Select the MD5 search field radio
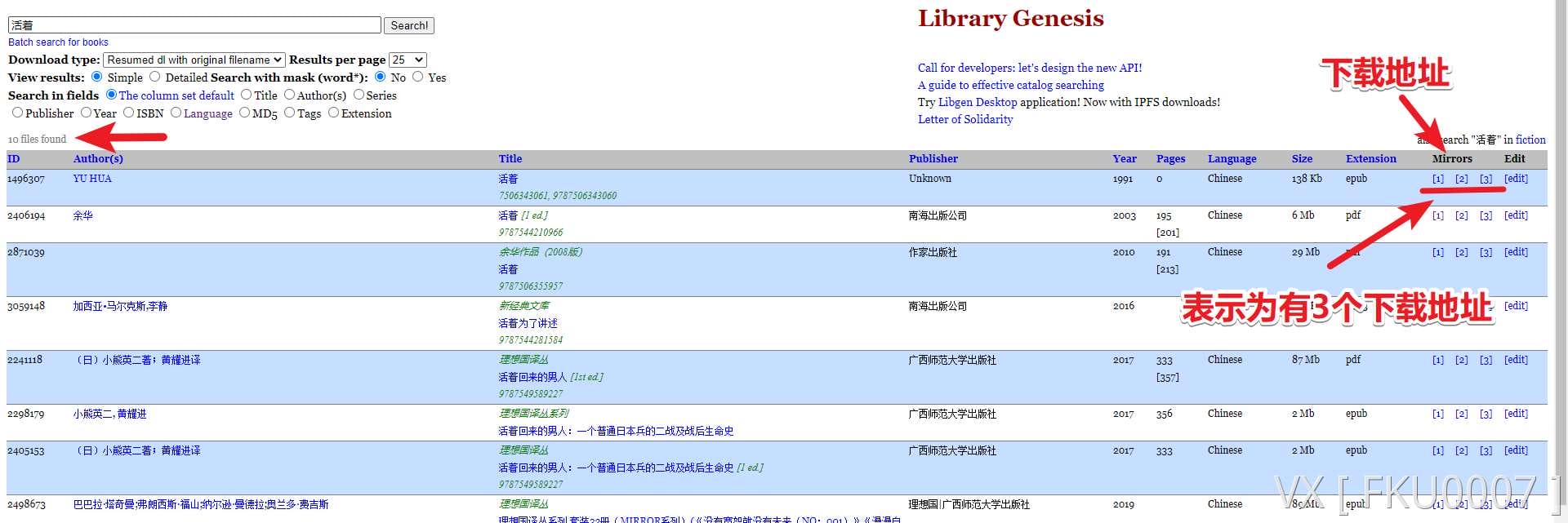 click(x=244, y=113)
